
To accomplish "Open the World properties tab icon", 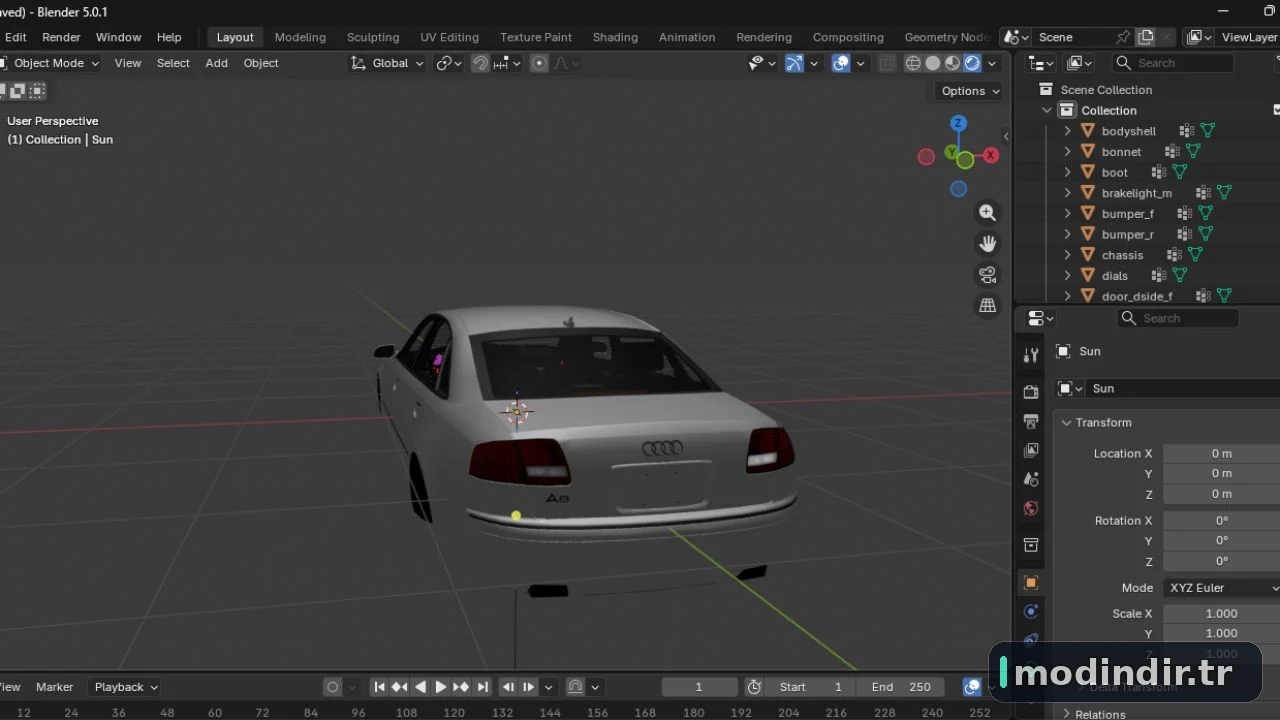I will coord(1031,508).
